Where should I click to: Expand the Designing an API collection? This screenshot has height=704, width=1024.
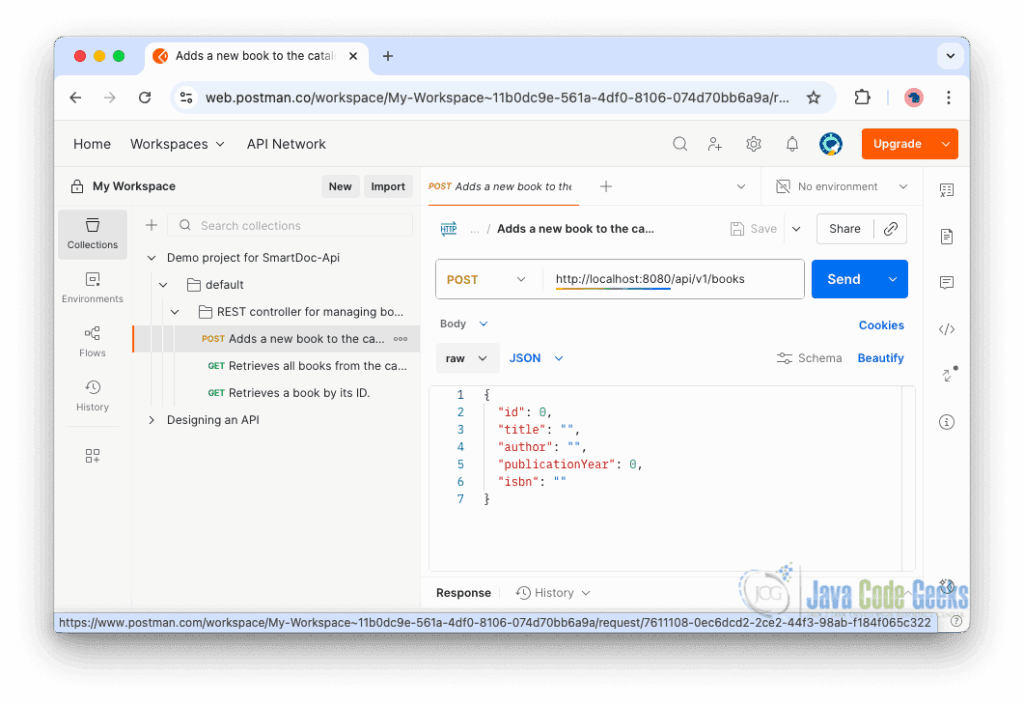(152, 420)
